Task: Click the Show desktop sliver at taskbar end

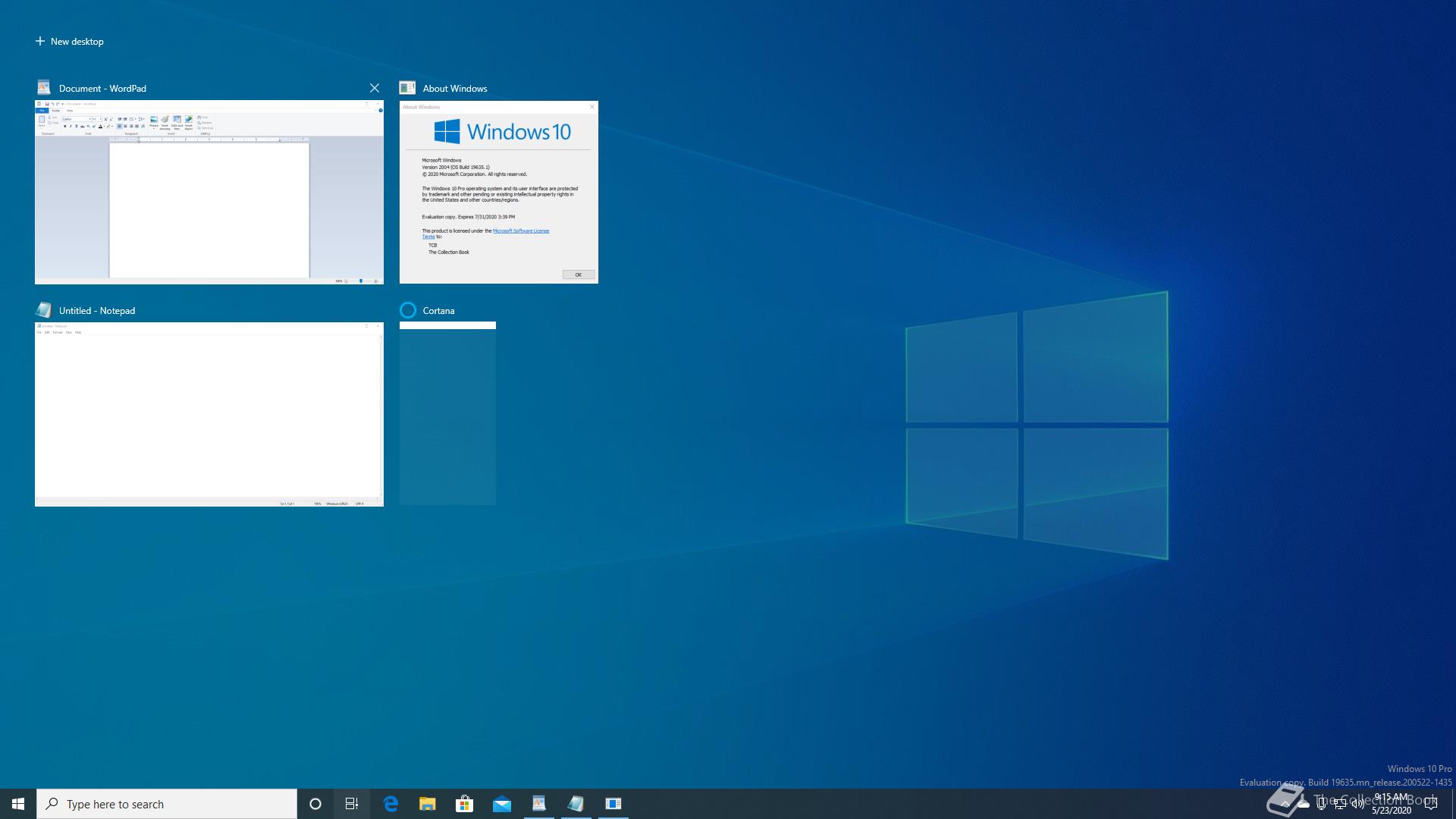Action: 1453,804
